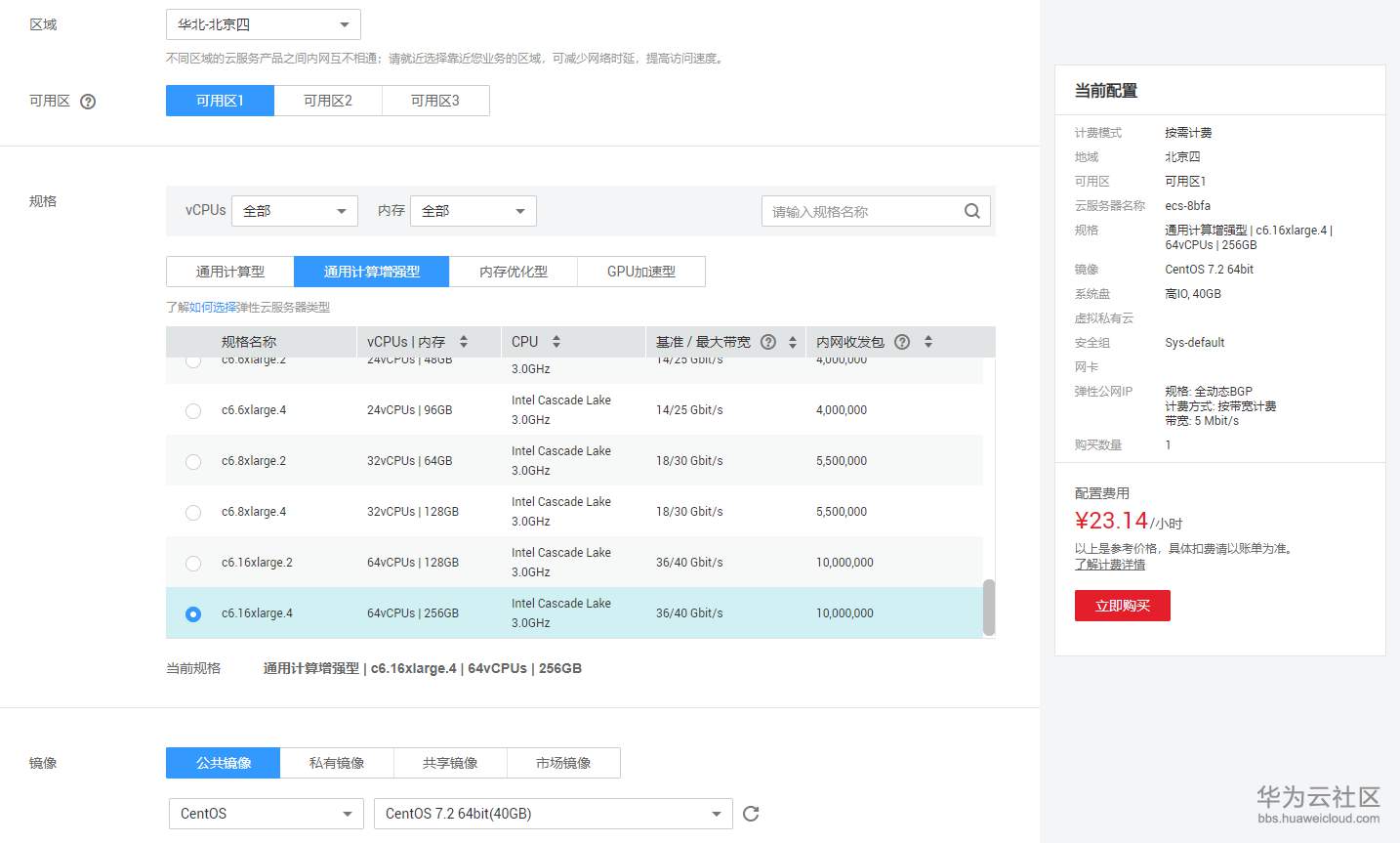Image resolution: width=1400 pixels, height=843 pixels.
Task: Select 可用区3 zone
Action: [x=435, y=101]
